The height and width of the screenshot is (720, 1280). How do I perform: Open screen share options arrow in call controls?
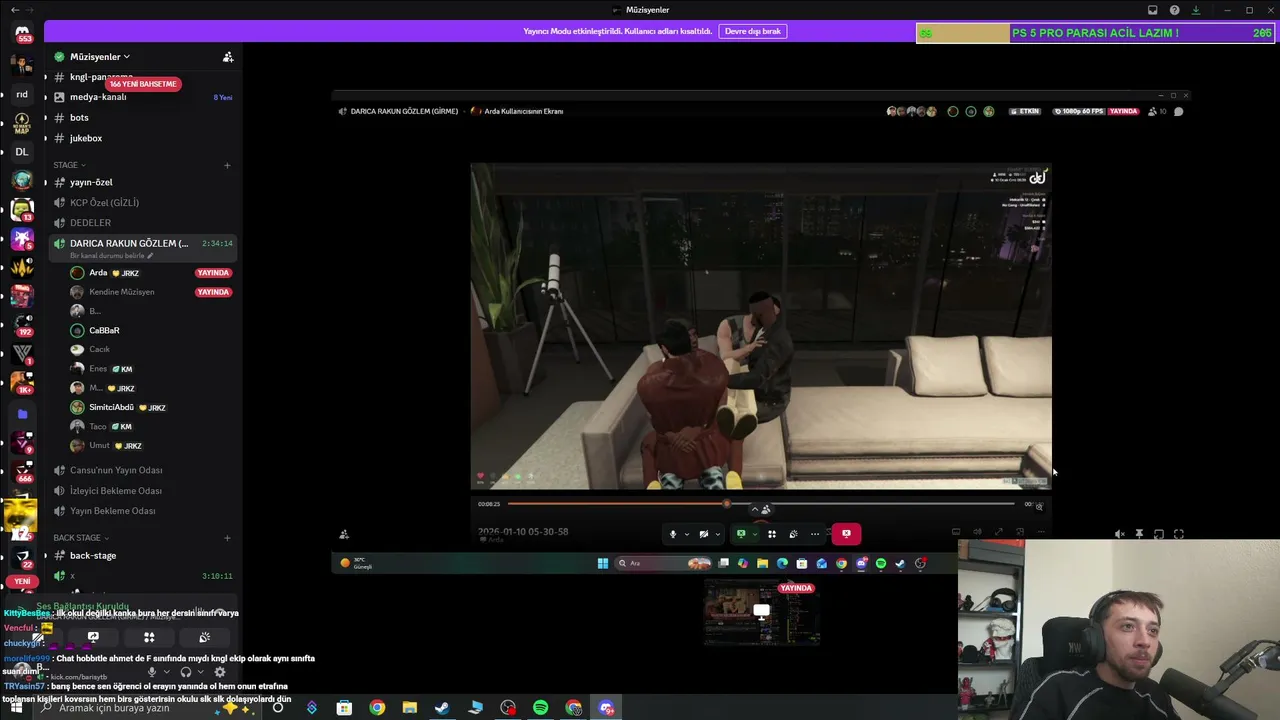coord(755,534)
